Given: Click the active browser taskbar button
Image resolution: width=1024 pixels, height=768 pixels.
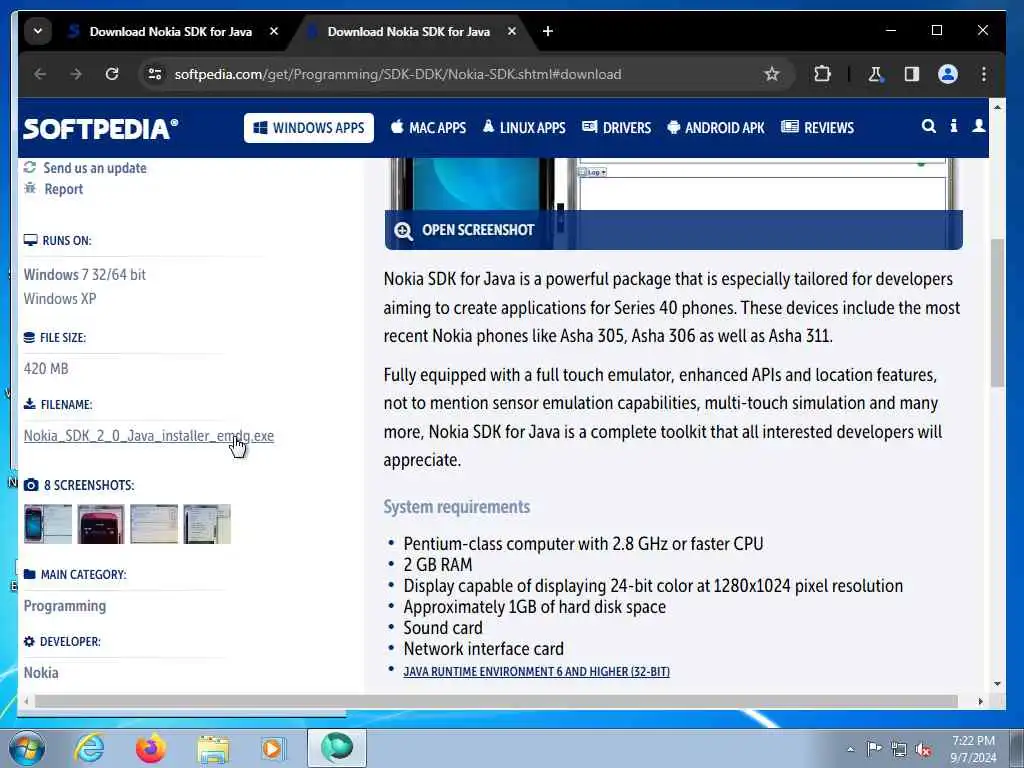Looking at the screenshot, I should pyautogui.click(x=337, y=748).
